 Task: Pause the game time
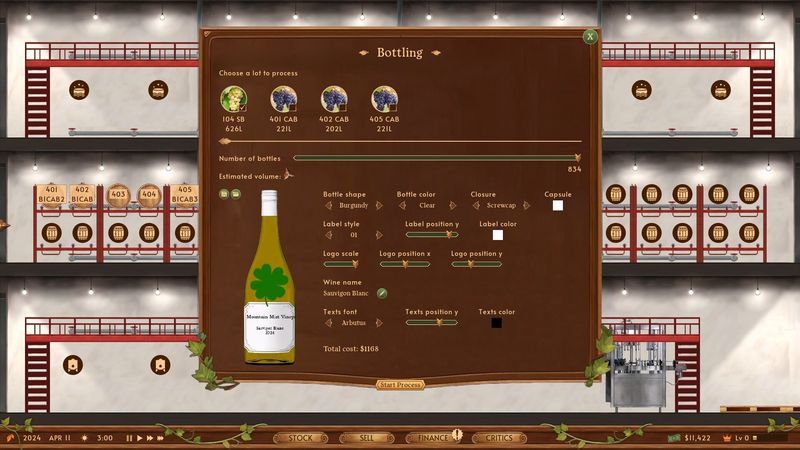click(129, 438)
